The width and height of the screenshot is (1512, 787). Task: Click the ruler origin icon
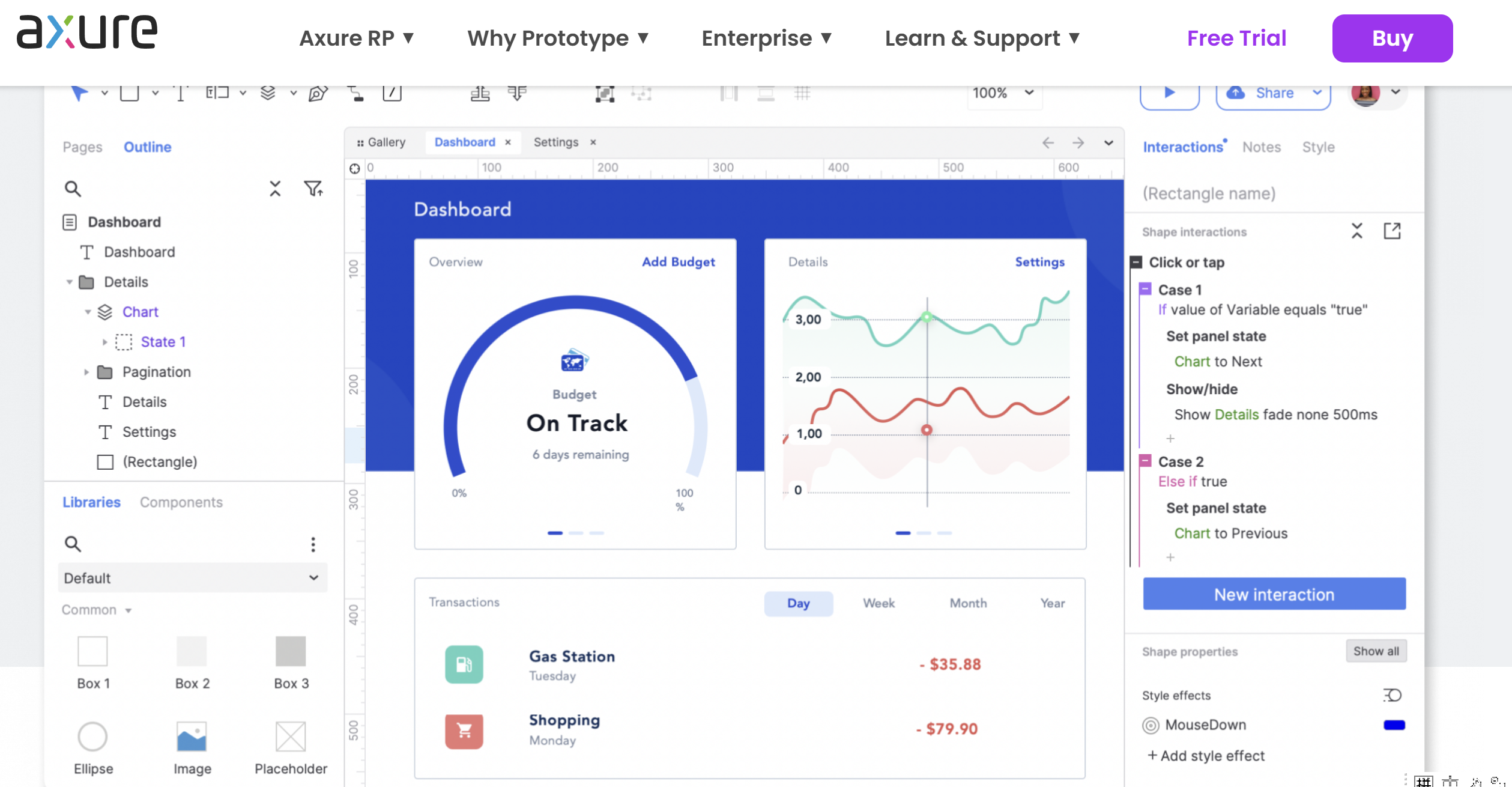[x=354, y=168]
